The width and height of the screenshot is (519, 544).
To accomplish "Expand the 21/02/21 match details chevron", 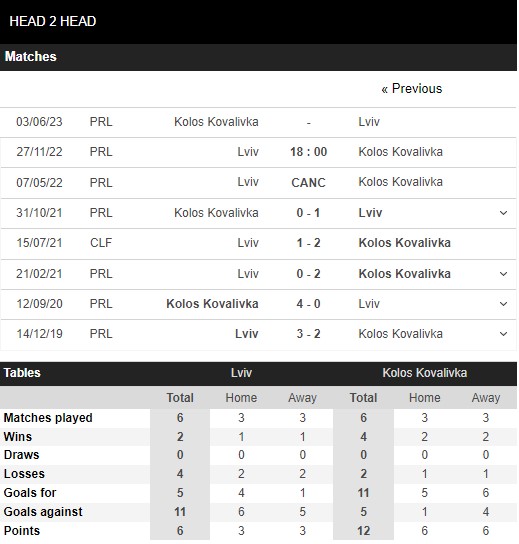I will click(x=503, y=274).
